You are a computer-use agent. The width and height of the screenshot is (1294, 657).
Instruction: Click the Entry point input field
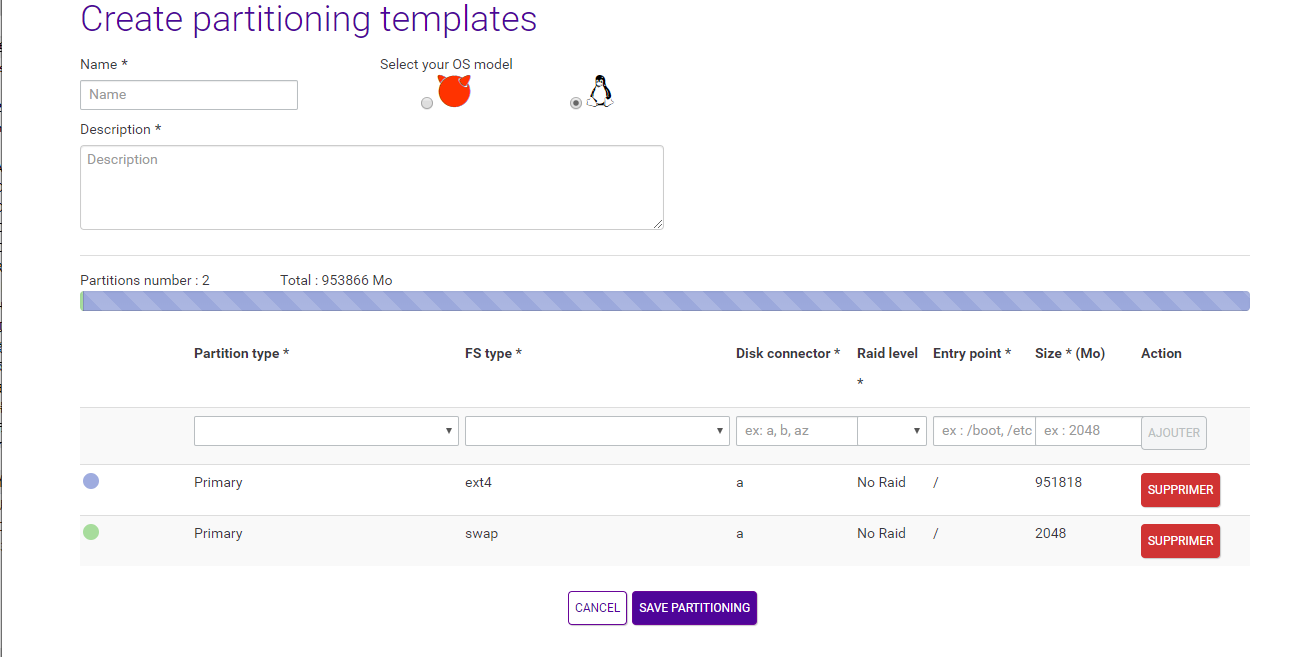click(983, 431)
